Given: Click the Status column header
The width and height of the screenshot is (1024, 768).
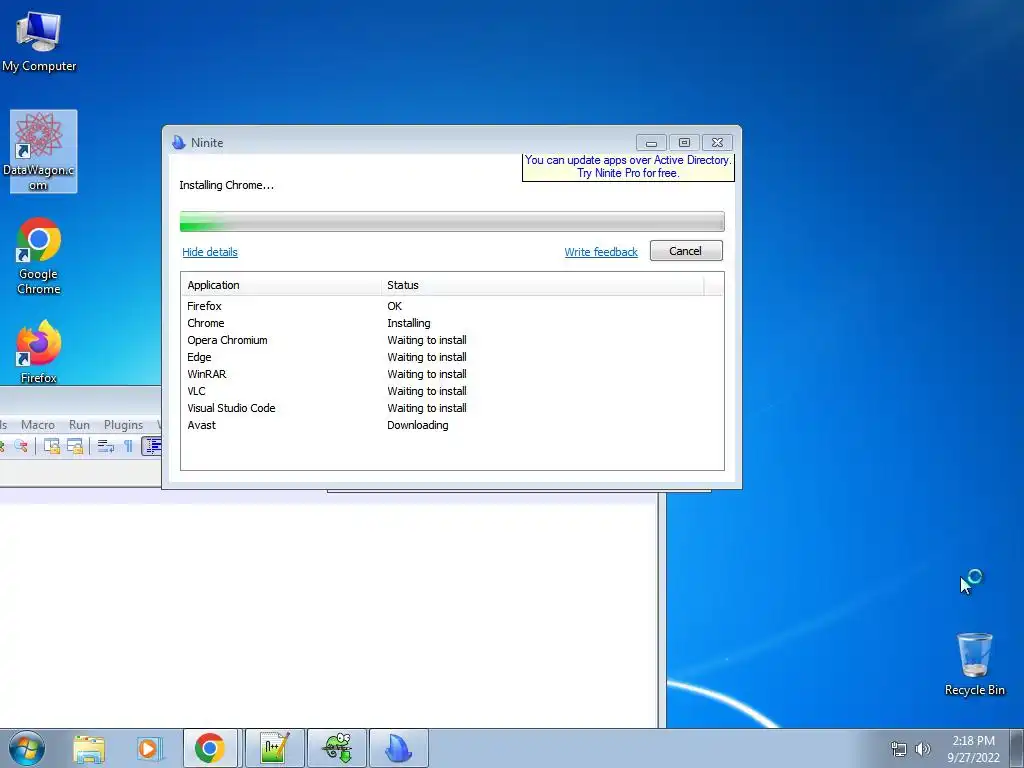Looking at the screenshot, I should [543, 285].
